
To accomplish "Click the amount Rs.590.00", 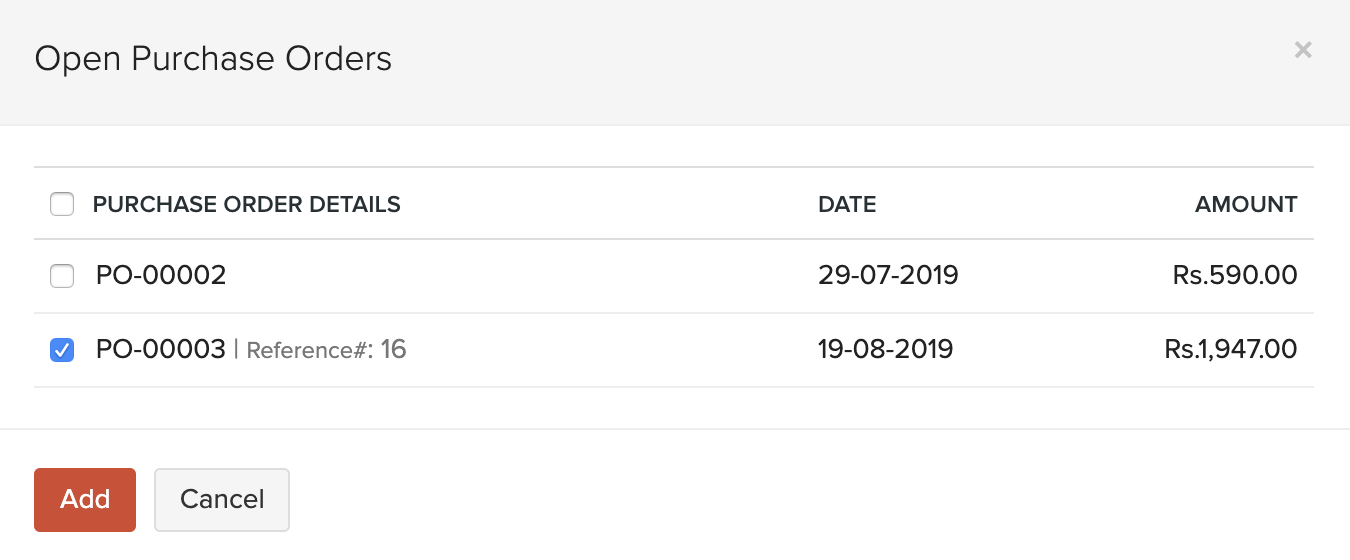I will [x=1235, y=275].
